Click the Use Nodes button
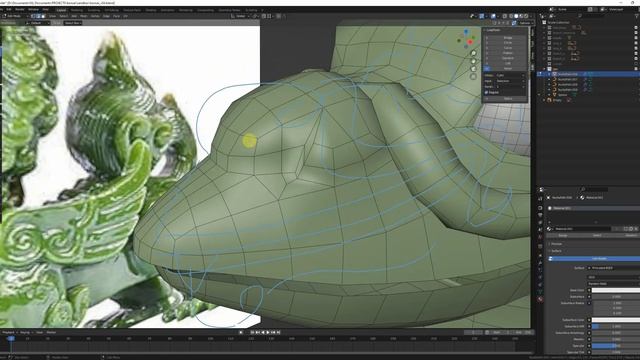The height and width of the screenshot is (360, 640). click(x=594, y=259)
